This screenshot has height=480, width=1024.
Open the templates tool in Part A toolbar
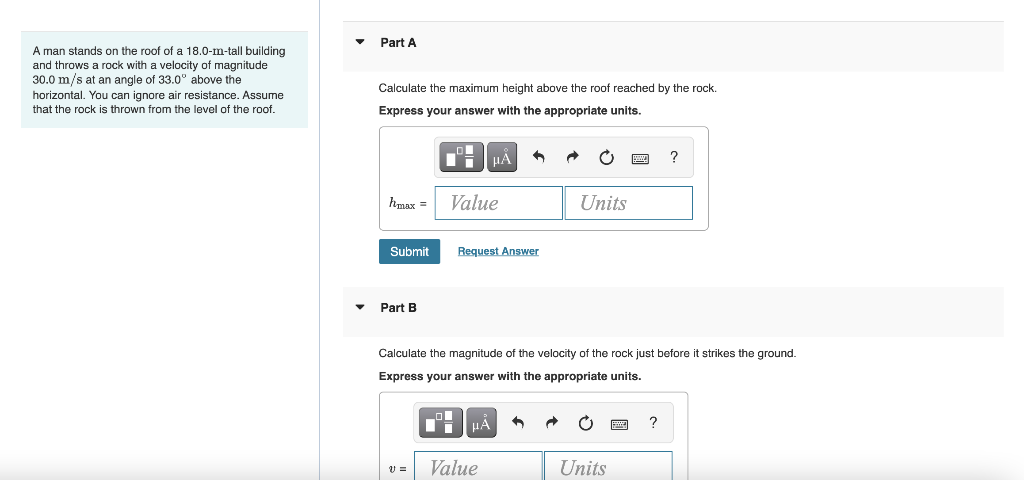click(462, 157)
